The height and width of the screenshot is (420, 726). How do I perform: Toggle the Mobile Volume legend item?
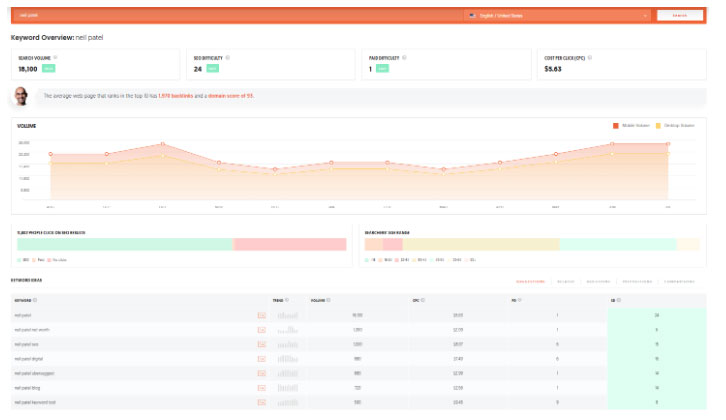631,125
